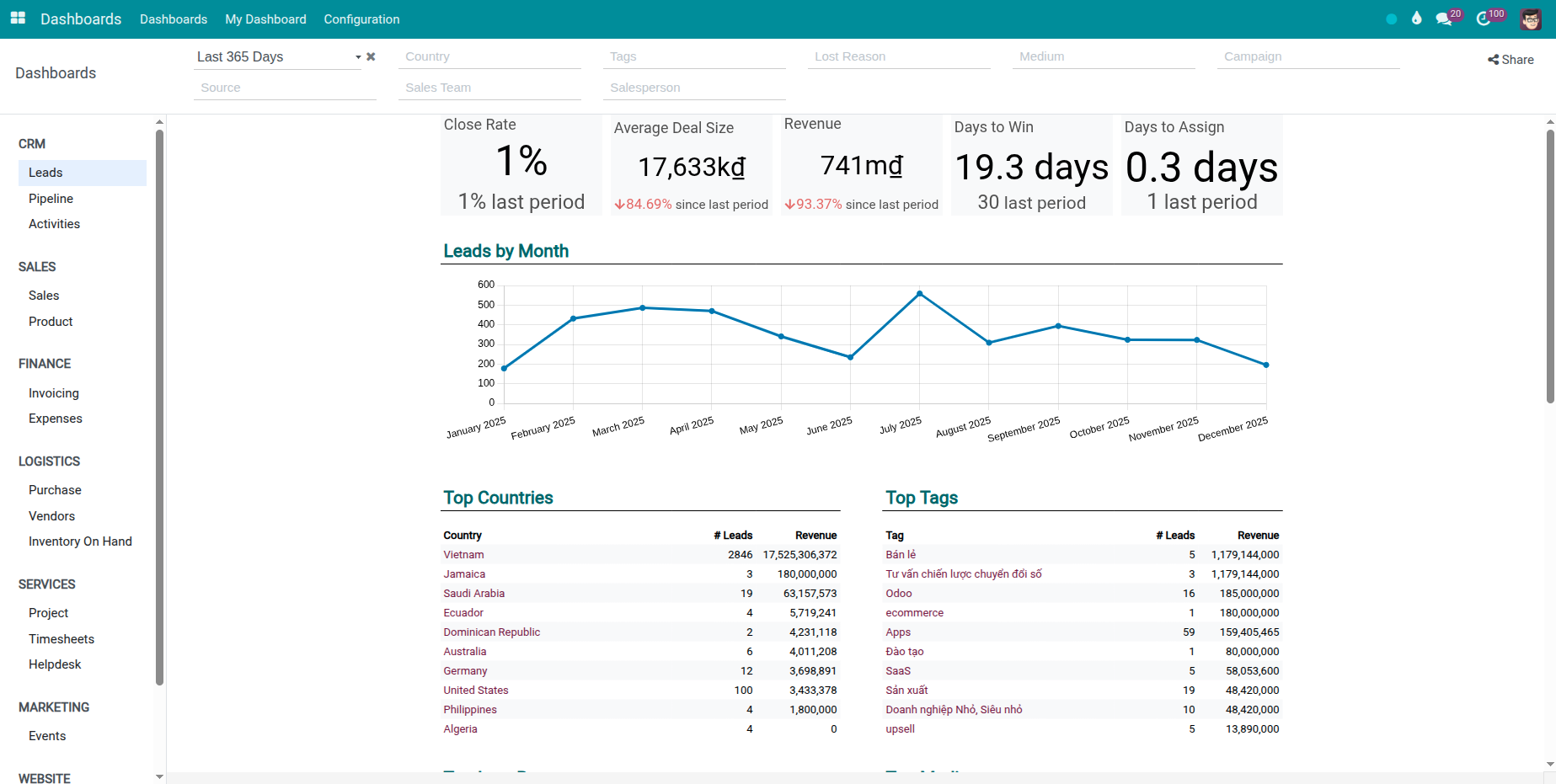1556x784 pixels.
Task: Click the water drop status icon
Action: click(1417, 18)
